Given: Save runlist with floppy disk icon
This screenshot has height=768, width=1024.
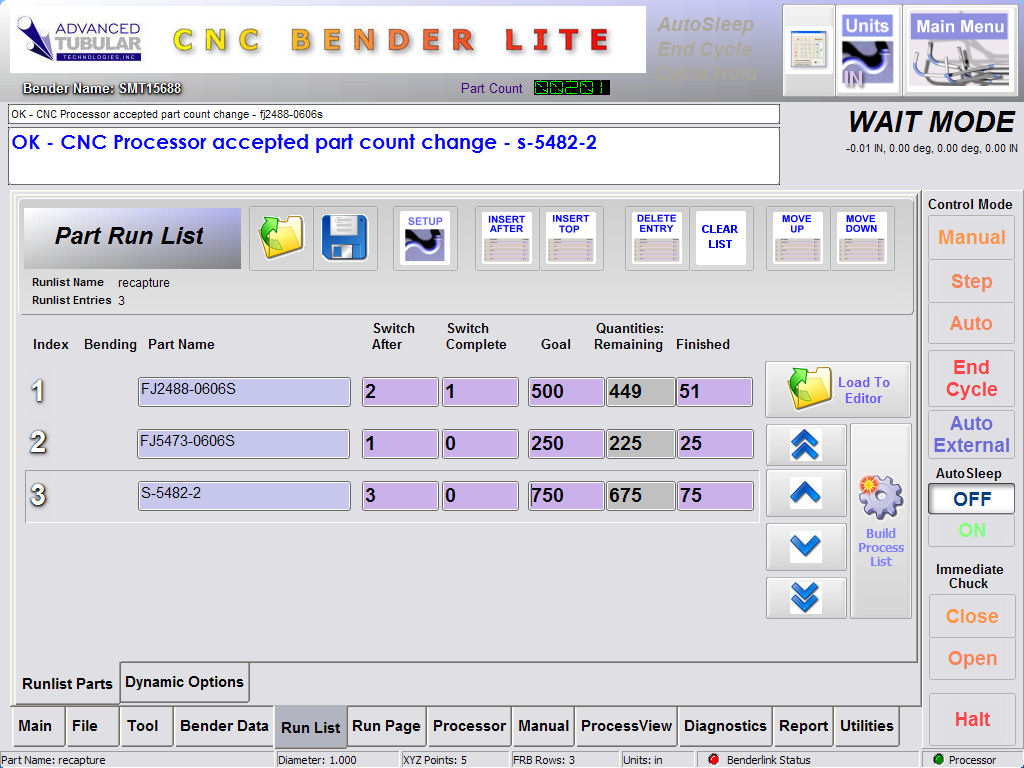Looking at the screenshot, I should [345, 238].
